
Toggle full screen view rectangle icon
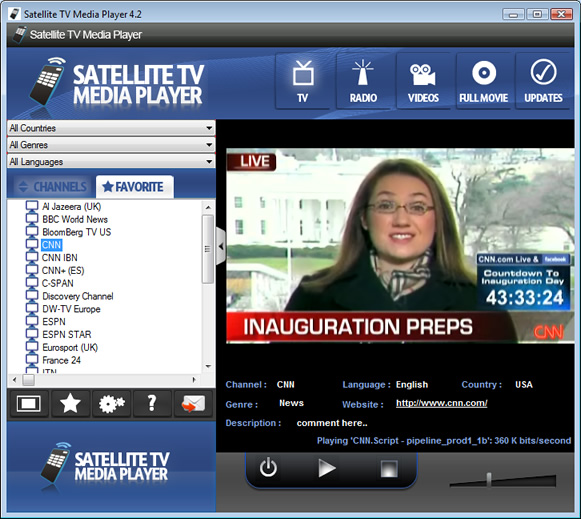tap(29, 403)
